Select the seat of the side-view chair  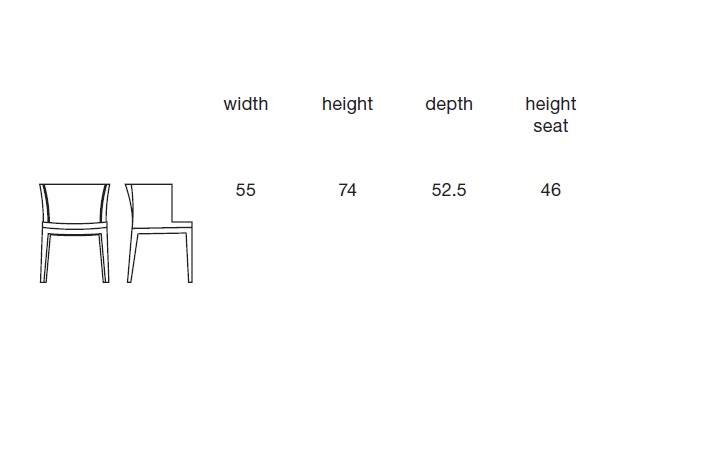tap(162, 228)
